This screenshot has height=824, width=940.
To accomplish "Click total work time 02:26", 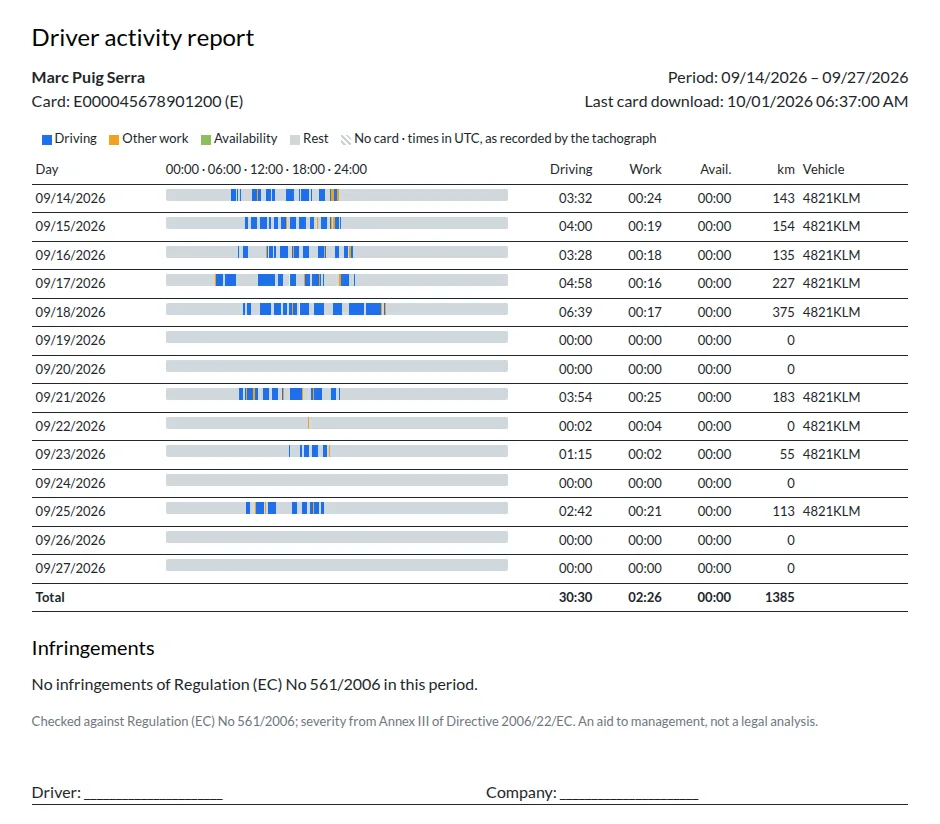I will click(x=645, y=597).
